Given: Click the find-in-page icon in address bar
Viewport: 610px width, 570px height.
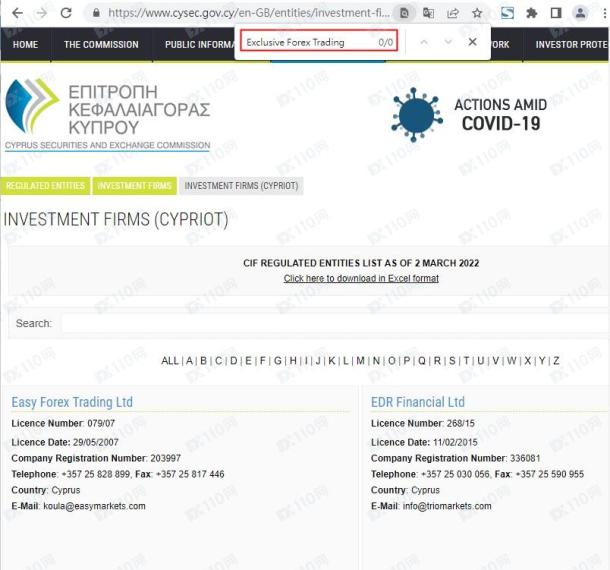Looking at the screenshot, I should (x=404, y=13).
